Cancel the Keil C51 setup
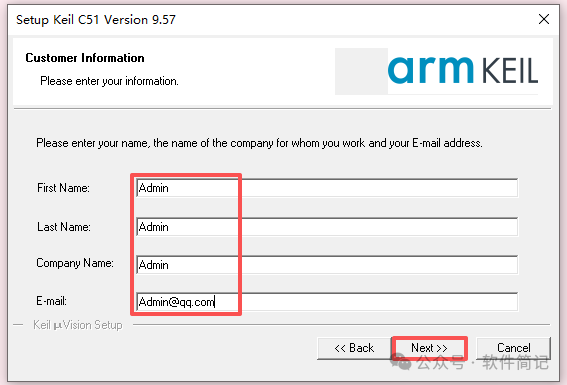Viewport: 567px width, 385px height. 513,348
